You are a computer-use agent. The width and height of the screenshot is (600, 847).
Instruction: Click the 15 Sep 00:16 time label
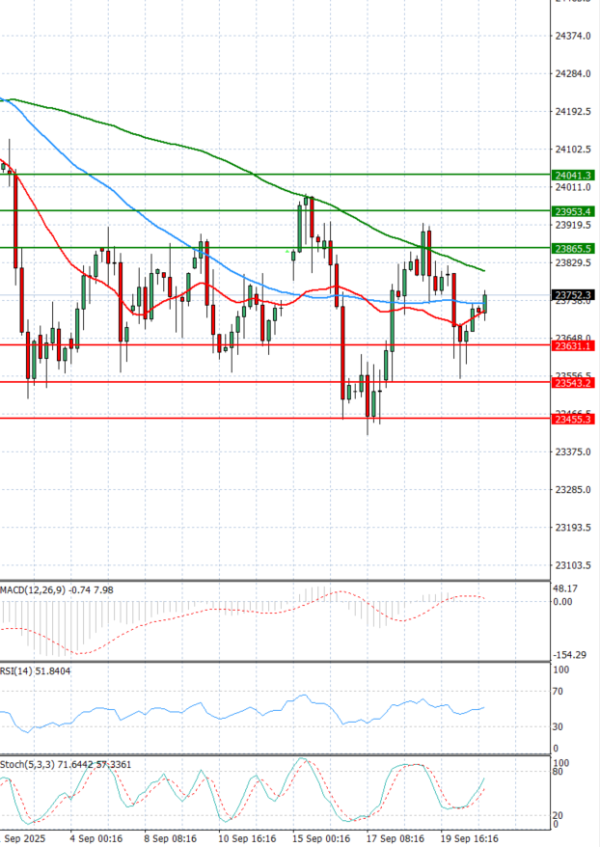point(321,838)
